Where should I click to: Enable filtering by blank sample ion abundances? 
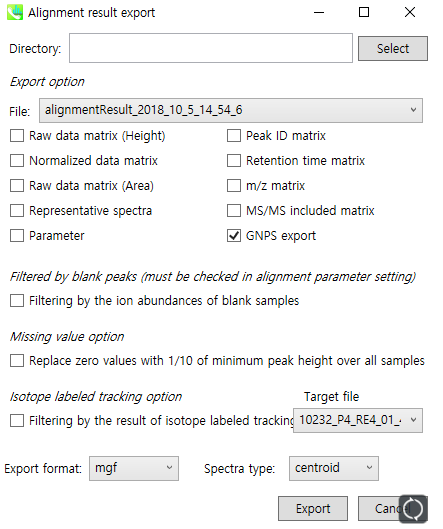coord(17,301)
